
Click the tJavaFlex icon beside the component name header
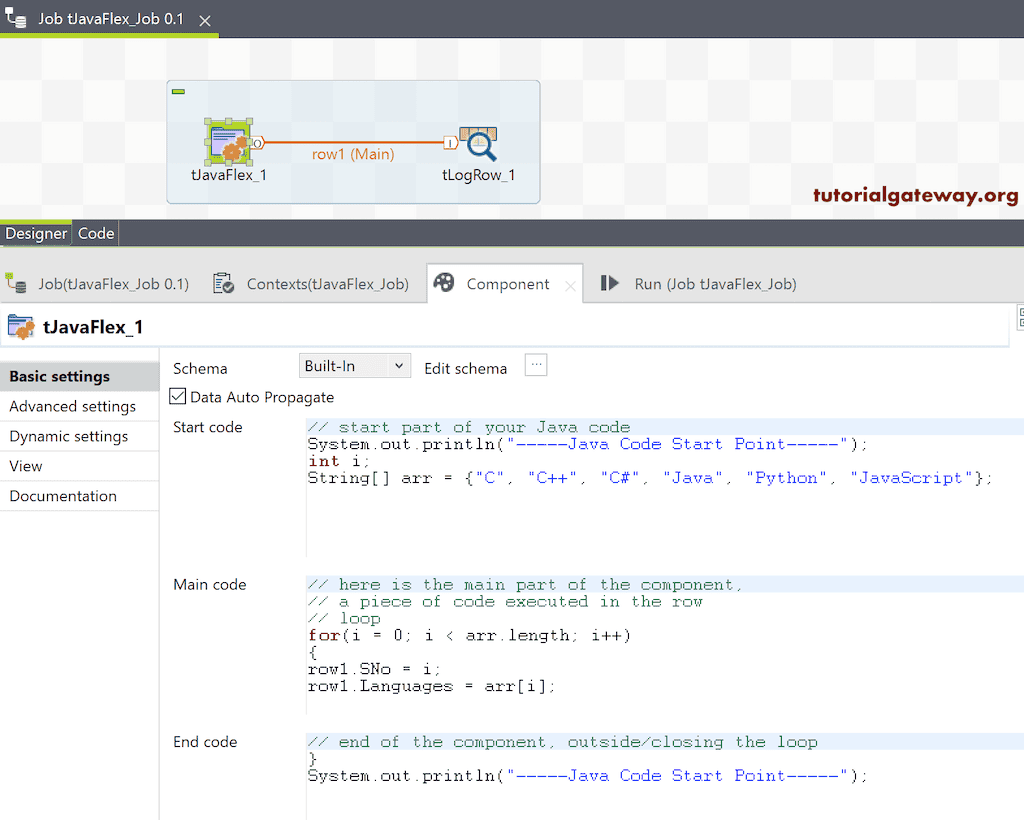tap(20, 326)
